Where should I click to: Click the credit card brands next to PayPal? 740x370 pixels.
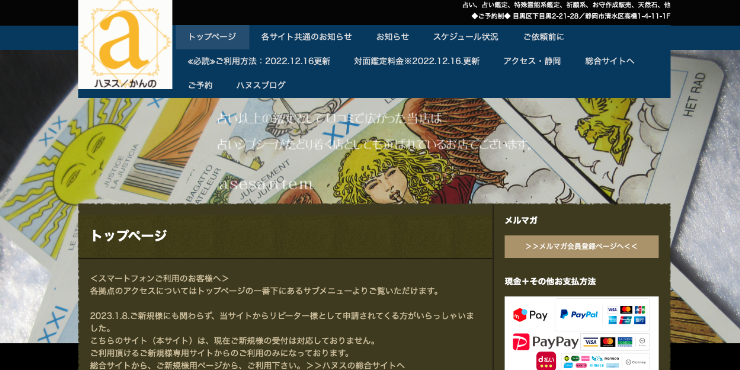click(626, 315)
